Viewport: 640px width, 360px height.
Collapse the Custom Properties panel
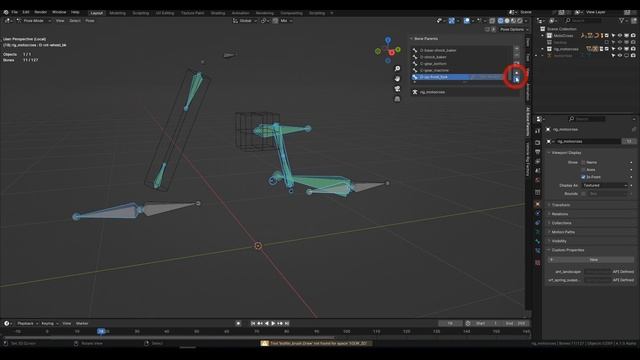567,250
